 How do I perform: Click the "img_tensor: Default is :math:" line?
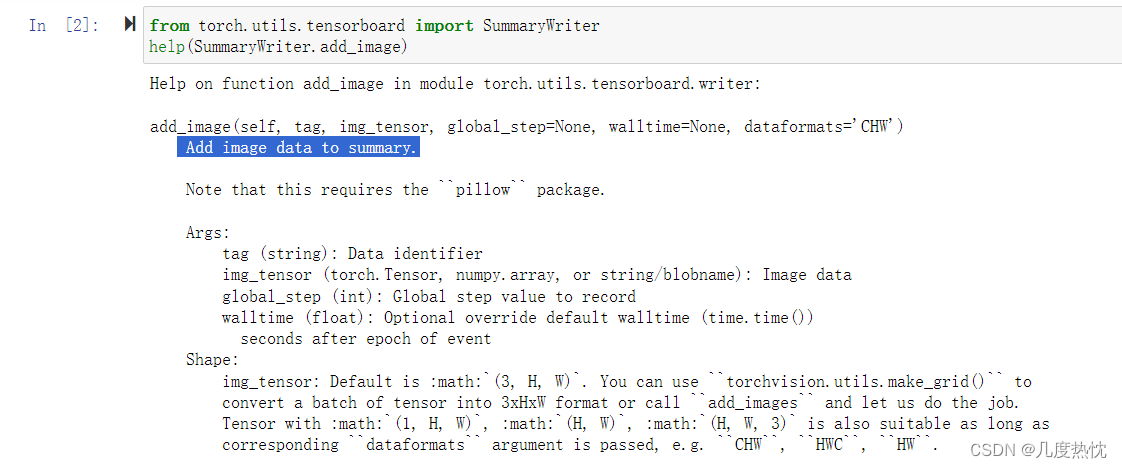pyautogui.click(x=627, y=381)
